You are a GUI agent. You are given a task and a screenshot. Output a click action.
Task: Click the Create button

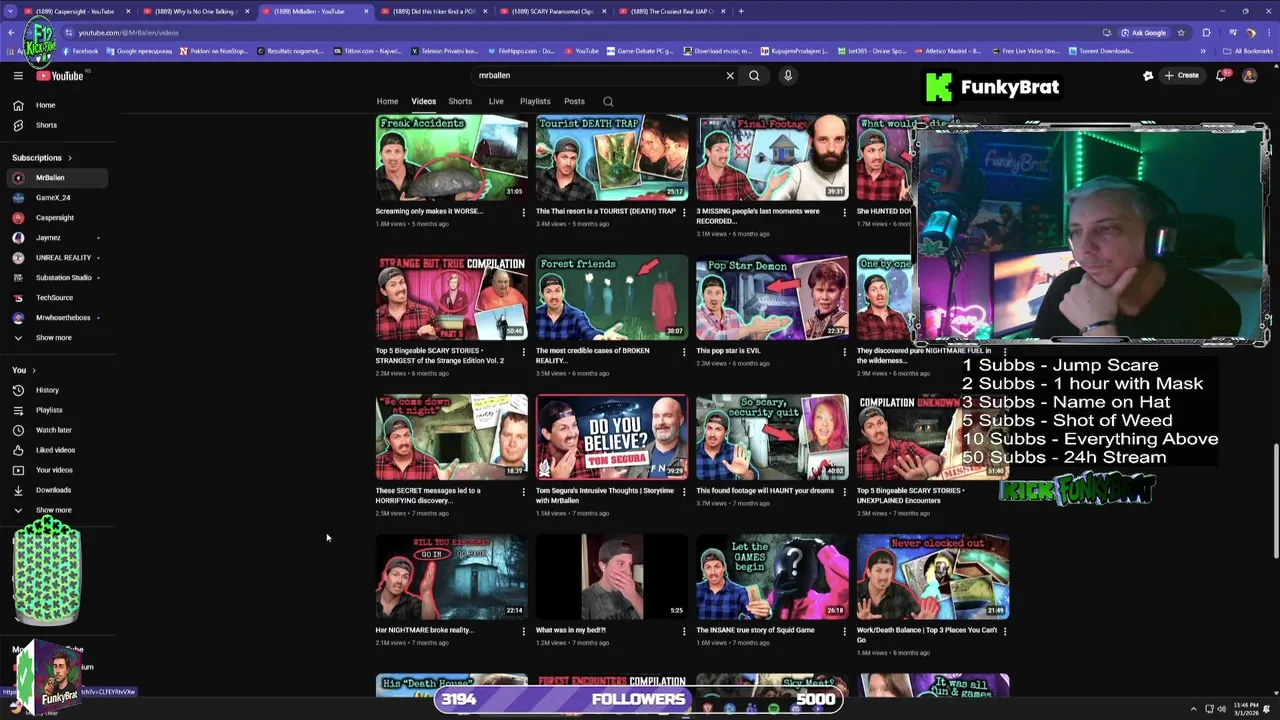point(1181,75)
